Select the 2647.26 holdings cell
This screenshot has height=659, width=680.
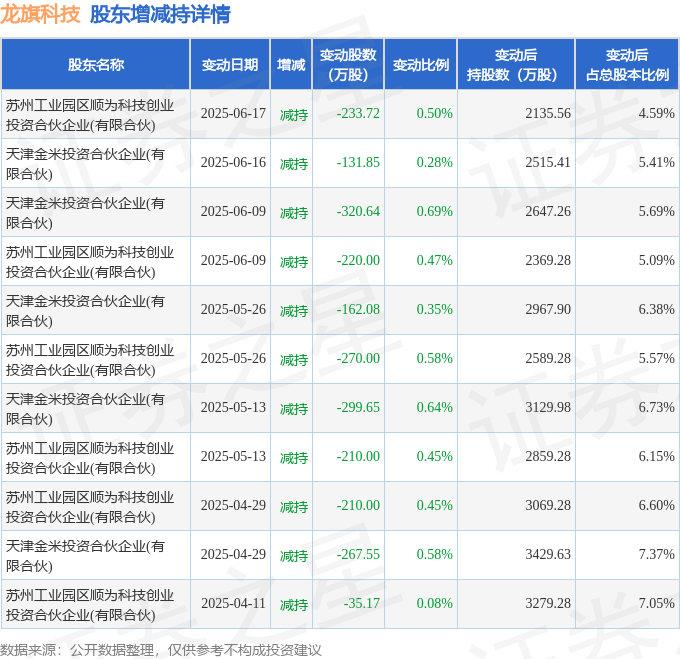(x=548, y=211)
